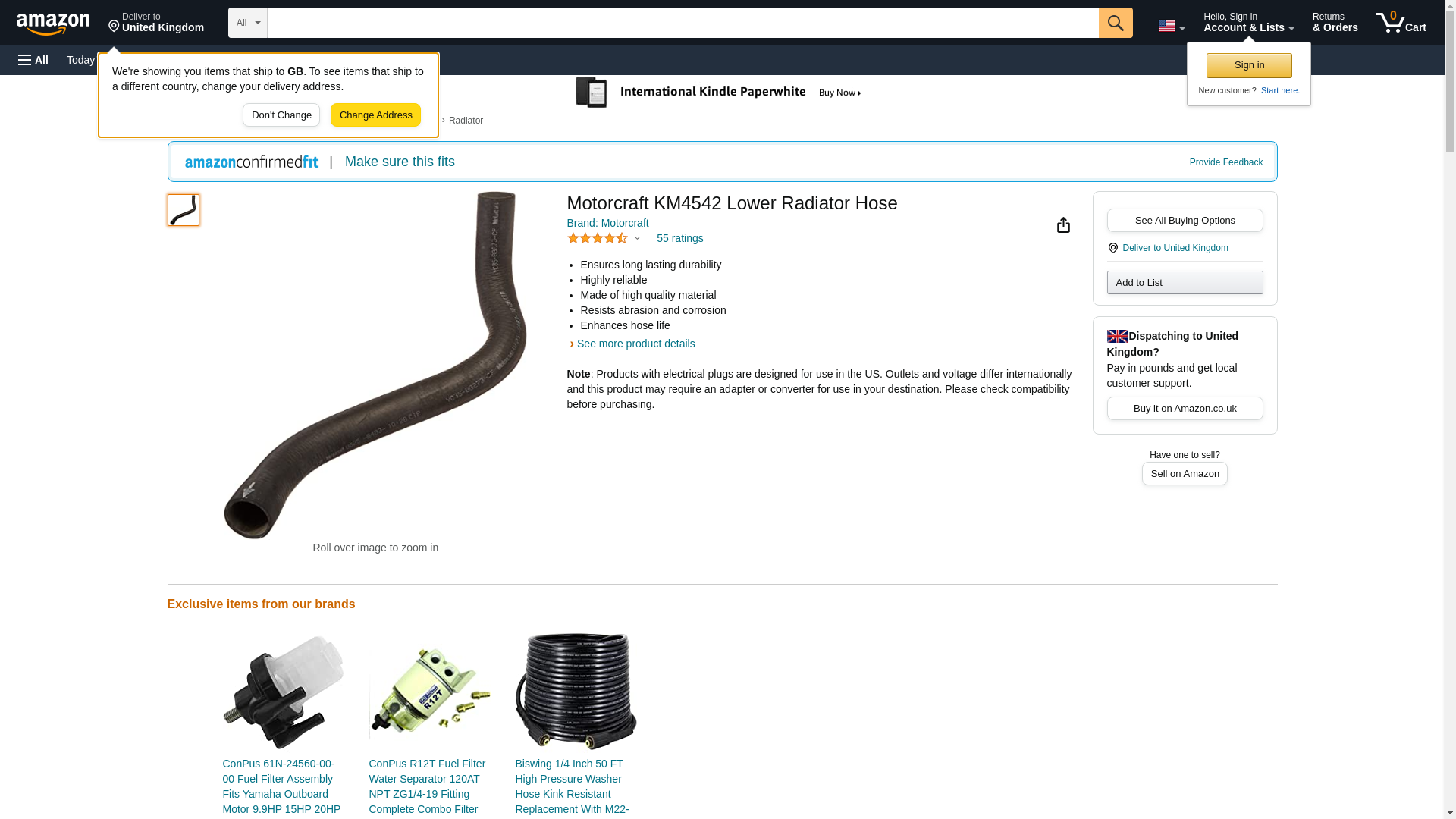Select the radiator hose thumbnail image
Viewport: 1456px width, 819px height.
184,210
